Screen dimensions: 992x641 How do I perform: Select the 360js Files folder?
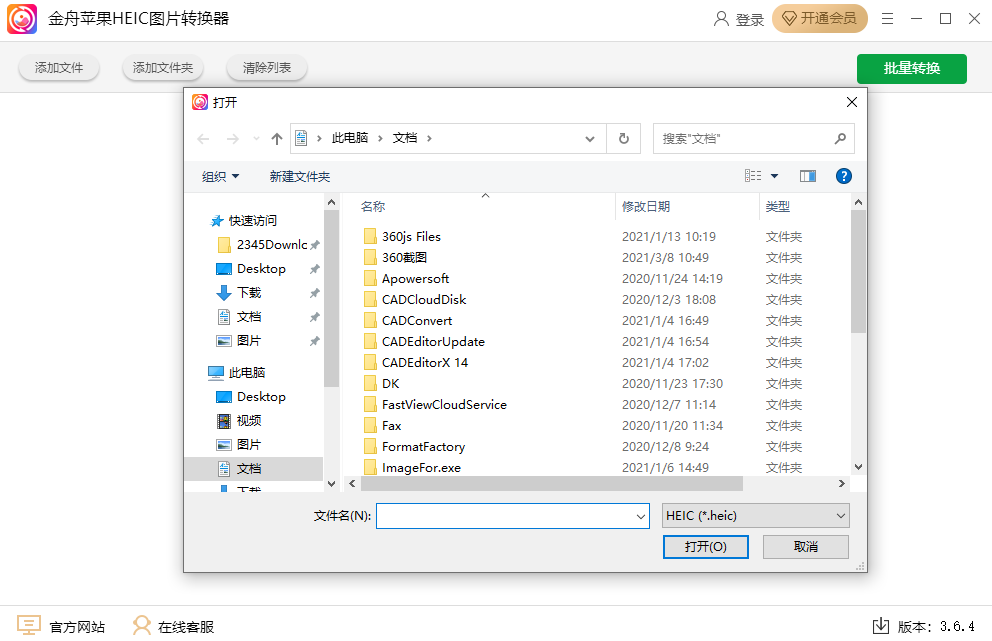(x=411, y=237)
